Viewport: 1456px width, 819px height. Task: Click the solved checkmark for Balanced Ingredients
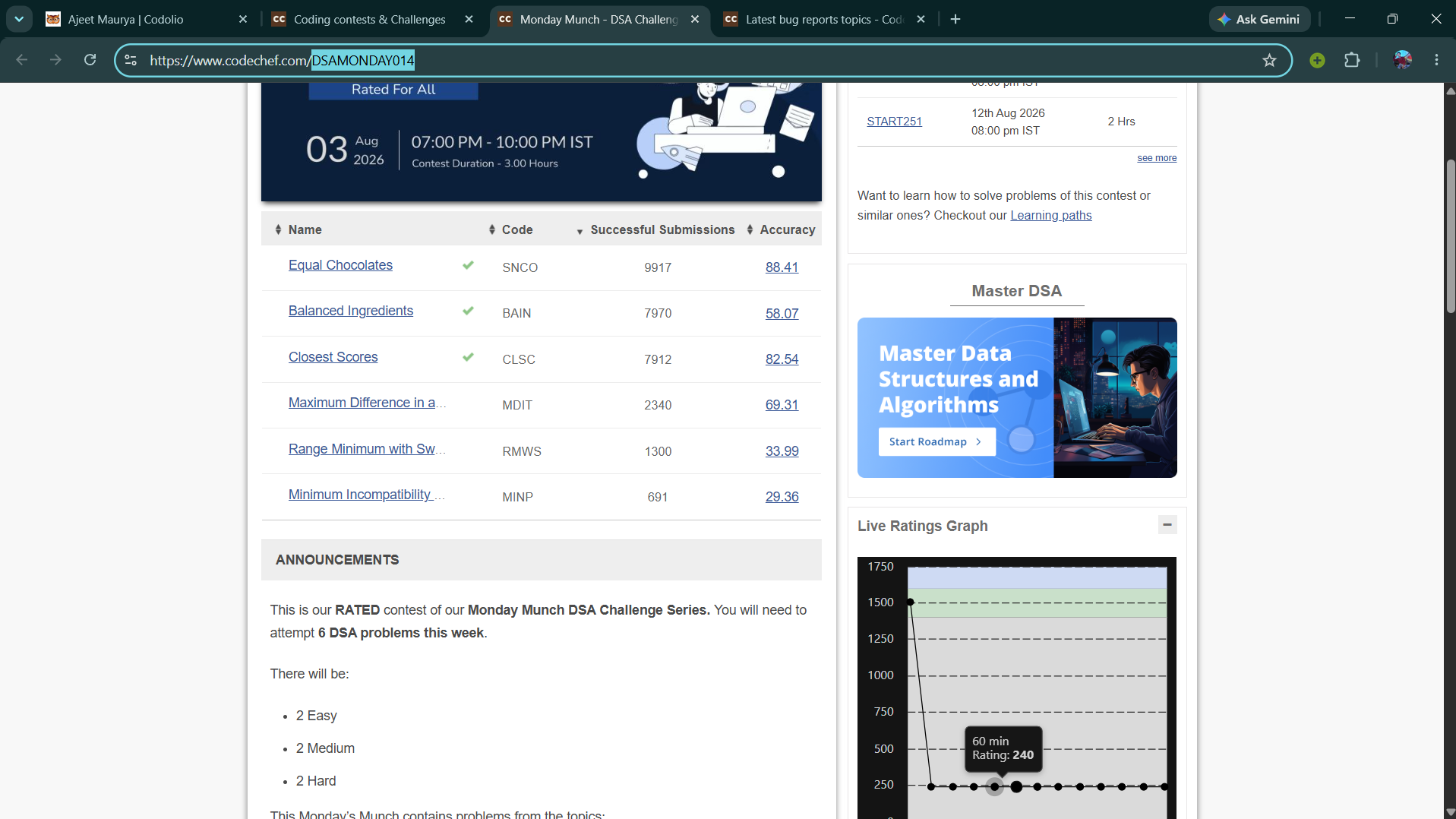point(468,311)
